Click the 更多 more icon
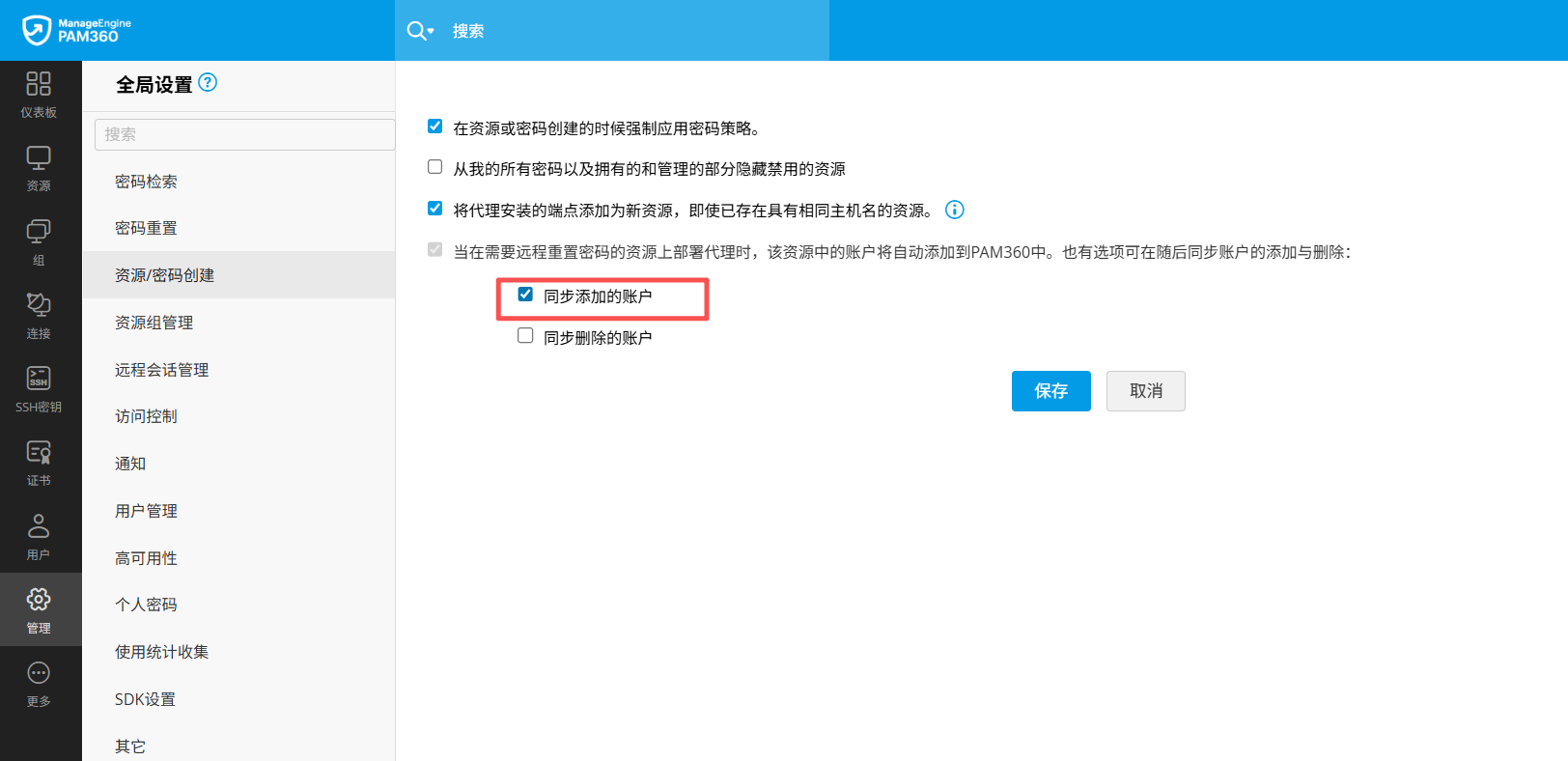 (x=39, y=684)
